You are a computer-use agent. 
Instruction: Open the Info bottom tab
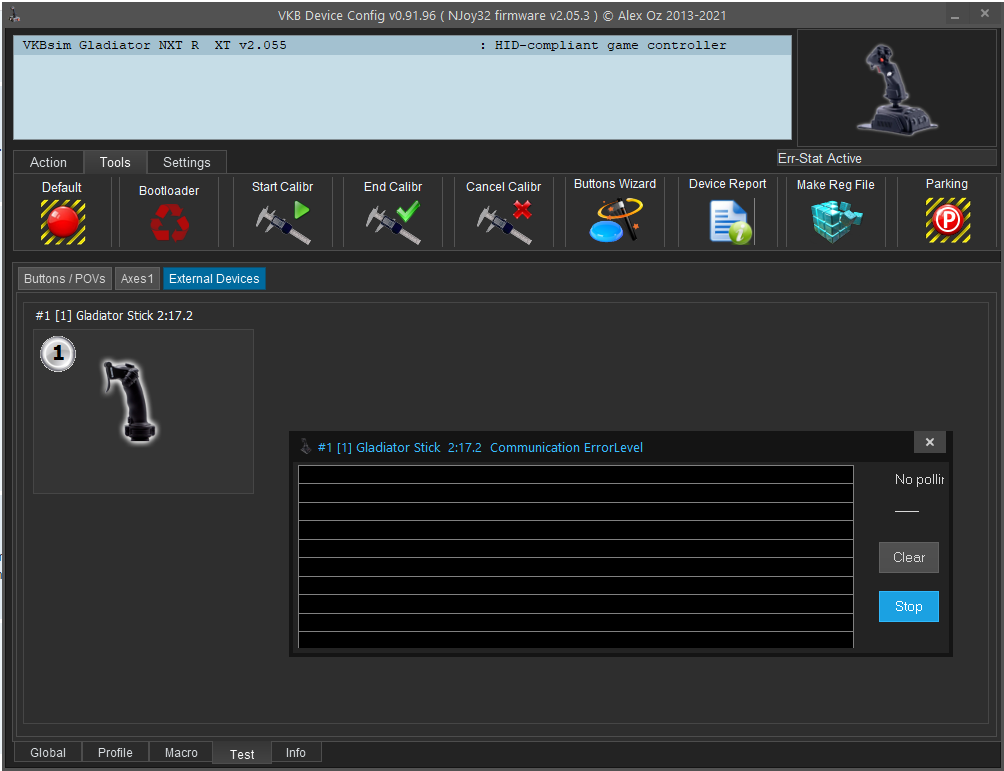(x=296, y=752)
